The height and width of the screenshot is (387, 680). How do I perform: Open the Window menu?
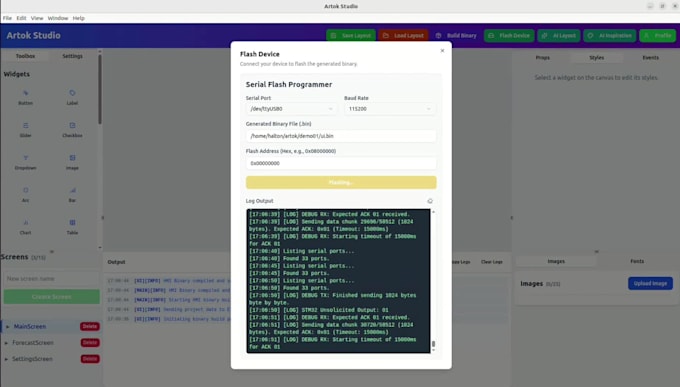[58, 18]
